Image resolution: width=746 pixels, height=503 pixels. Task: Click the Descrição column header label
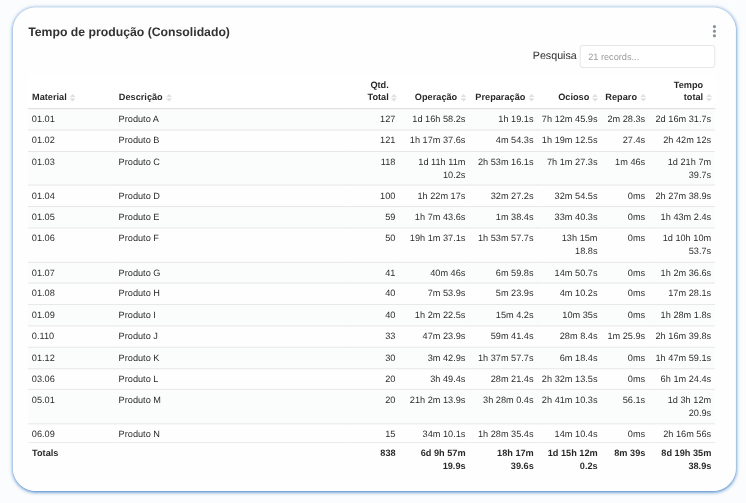[x=140, y=98]
